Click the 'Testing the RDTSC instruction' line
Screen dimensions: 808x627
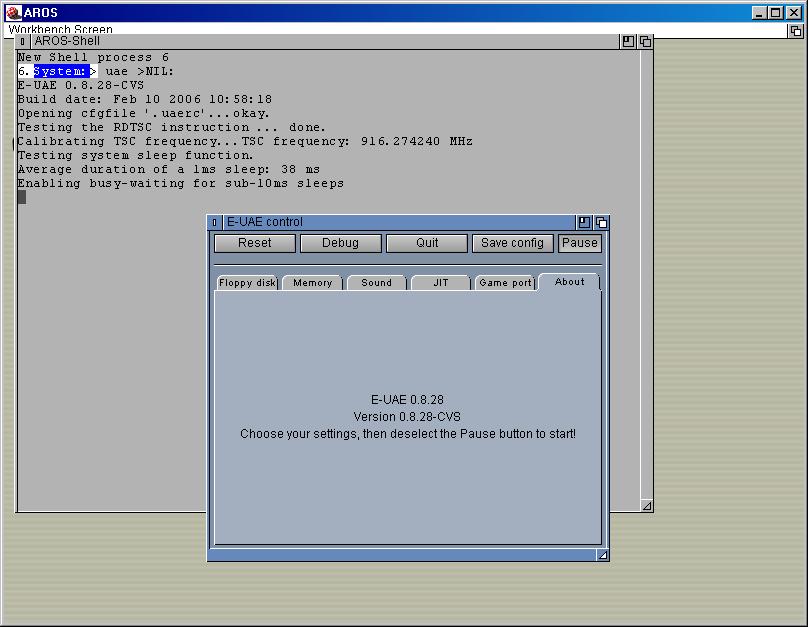pos(172,127)
